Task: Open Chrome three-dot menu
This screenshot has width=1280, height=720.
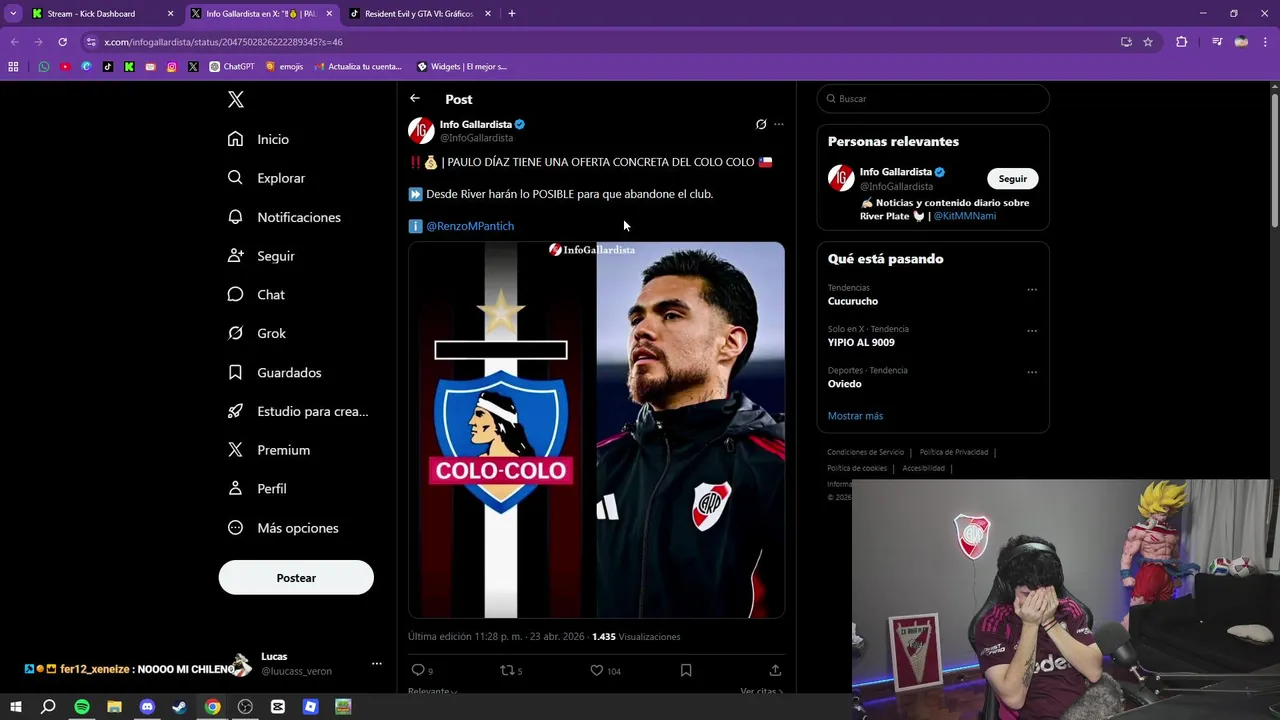Action: [x=1266, y=42]
